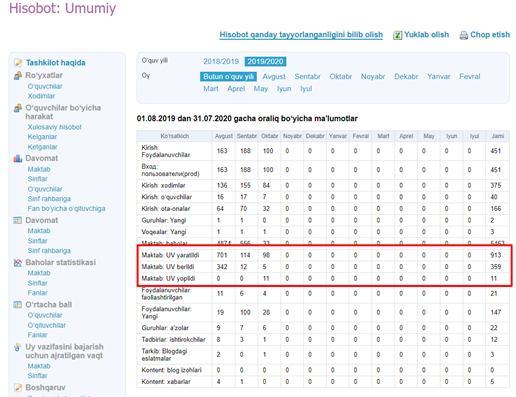Filter by the month Sentabr

307,77
